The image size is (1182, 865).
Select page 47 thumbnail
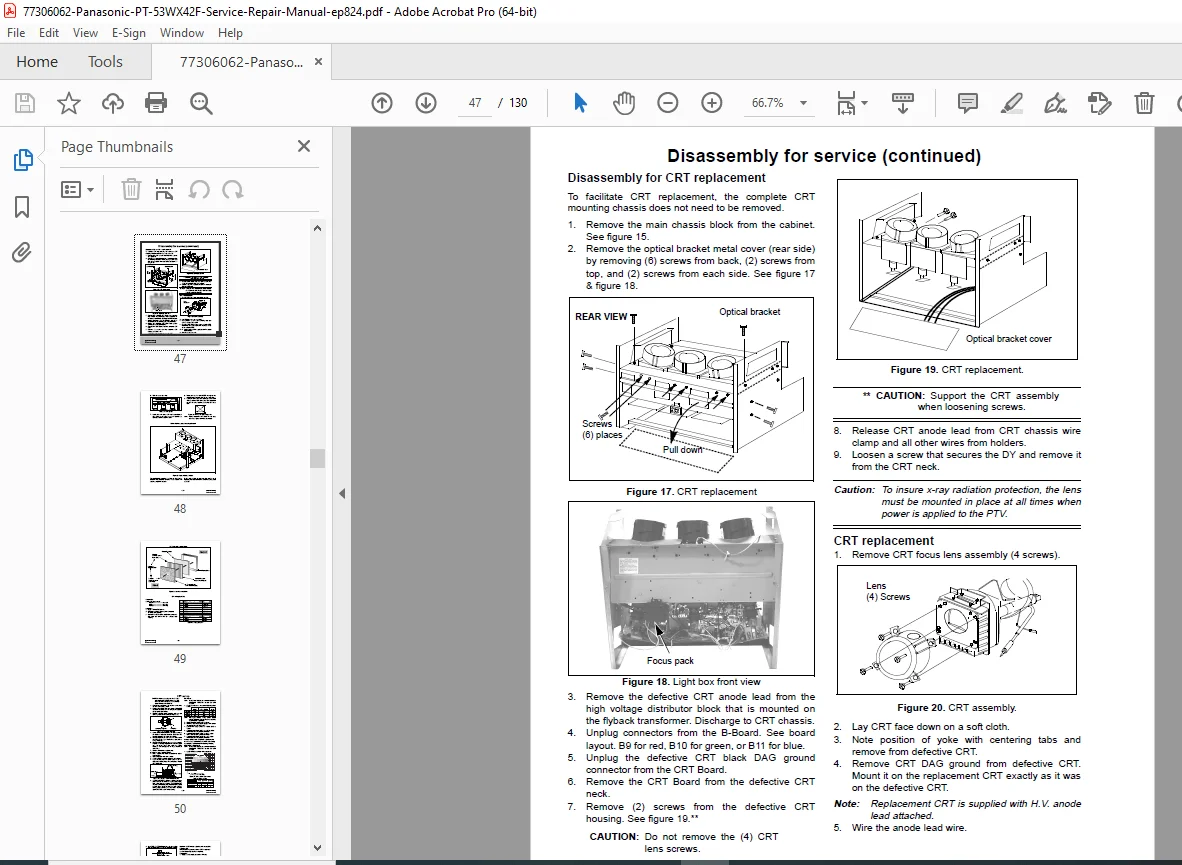click(180, 293)
